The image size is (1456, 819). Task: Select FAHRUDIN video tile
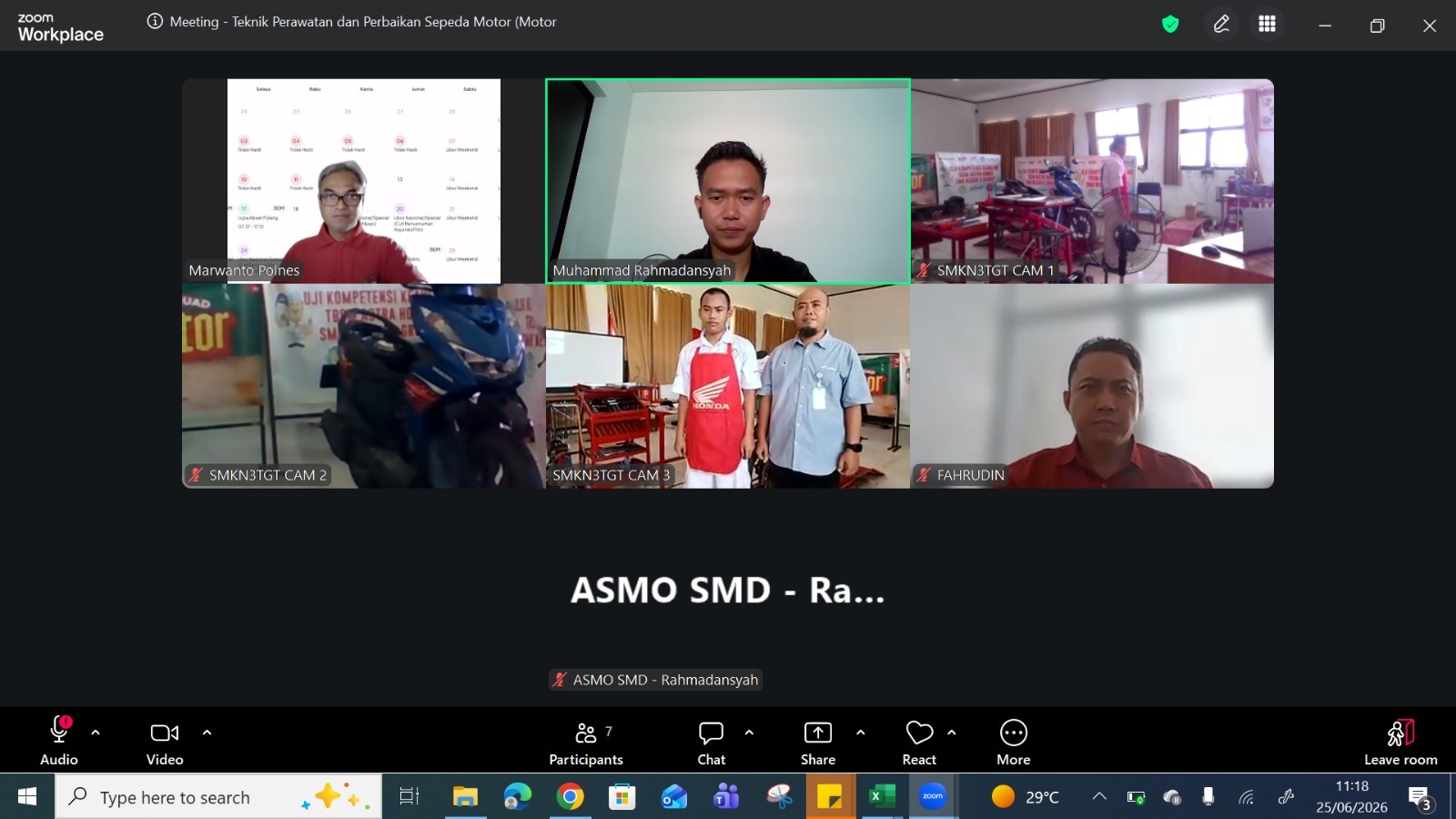point(1092,386)
